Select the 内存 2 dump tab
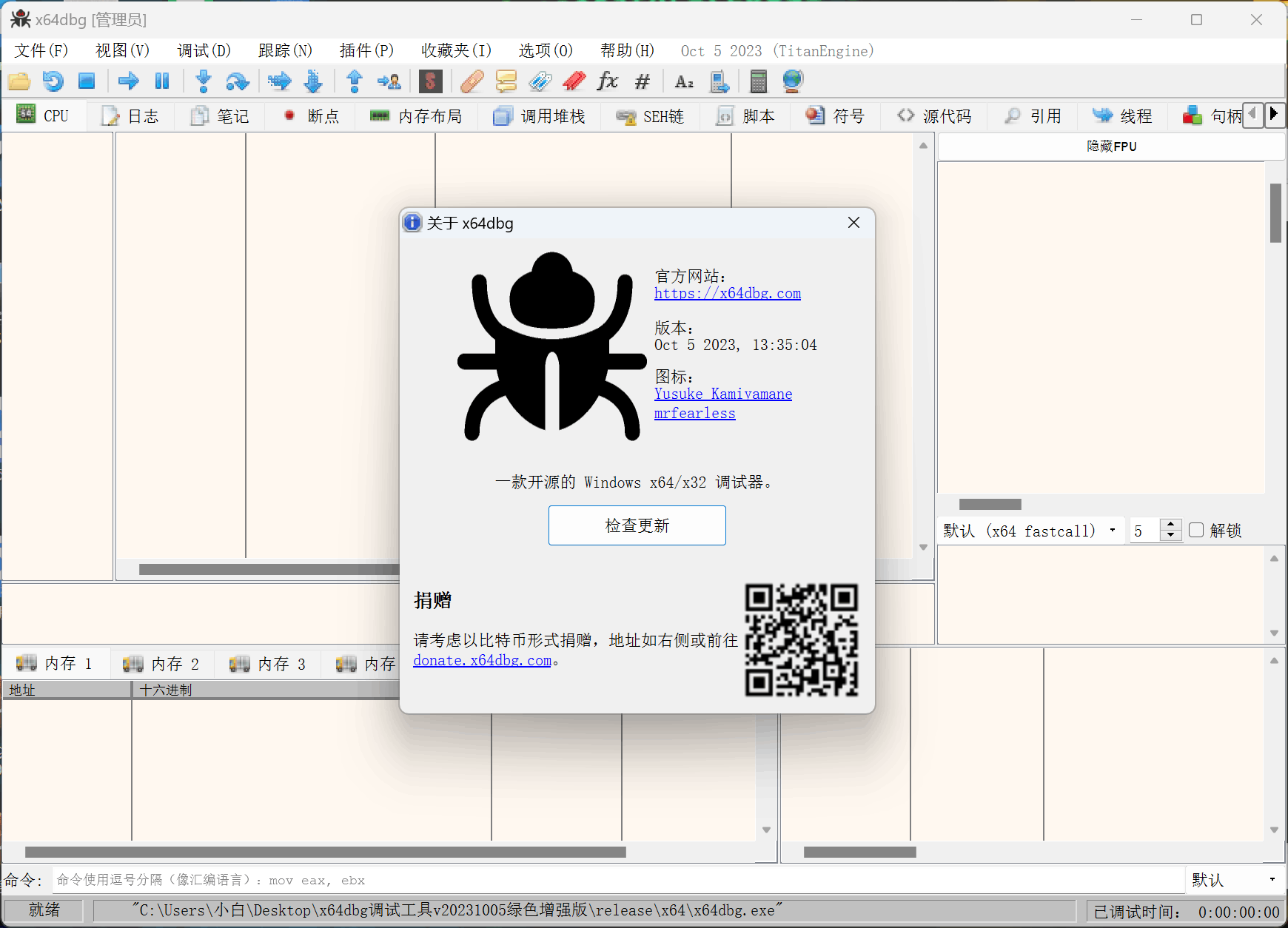The width and height of the screenshot is (1288, 928). (x=161, y=664)
